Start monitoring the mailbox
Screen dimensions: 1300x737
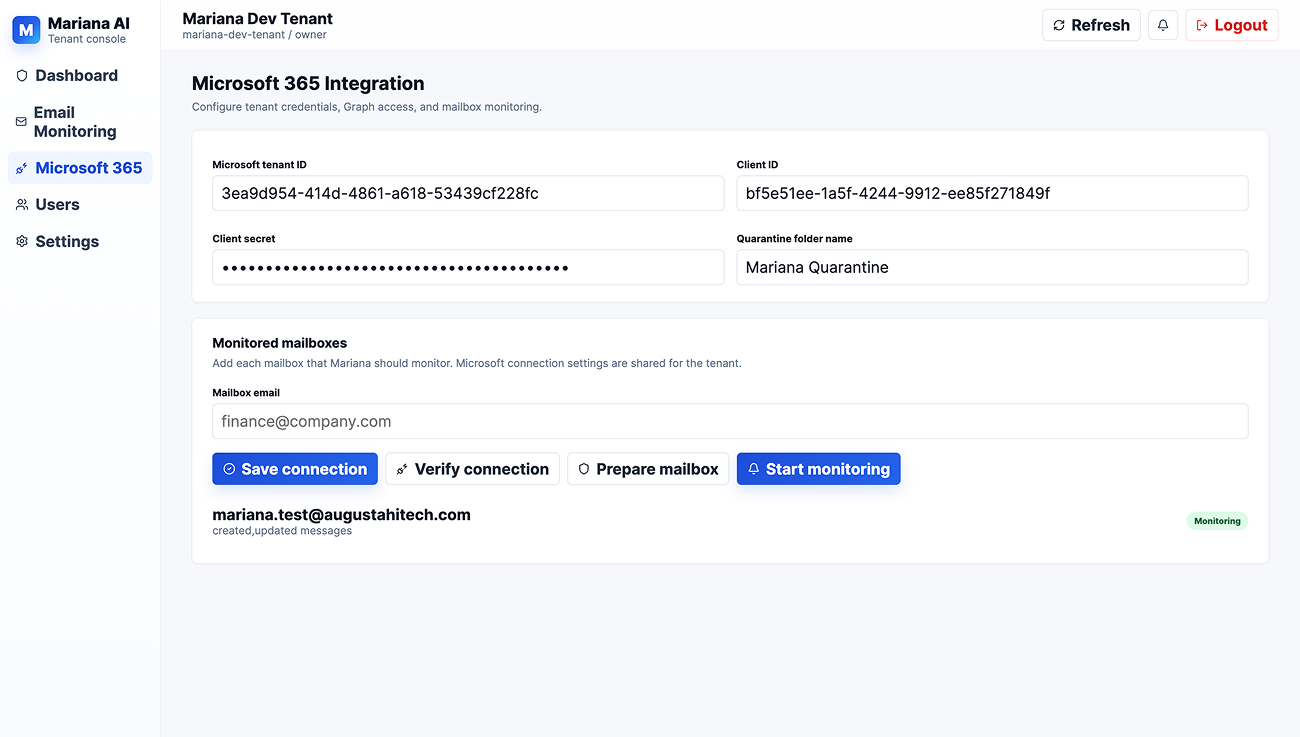coord(819,469)
